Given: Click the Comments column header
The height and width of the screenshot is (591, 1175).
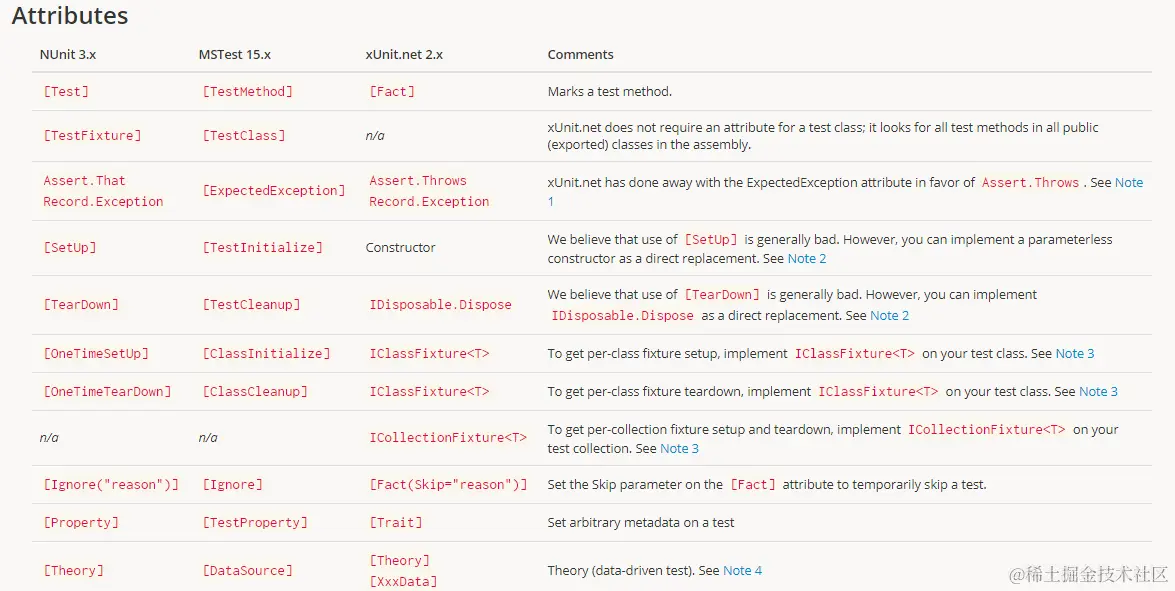Looking at the screenshot, I should pyautogui.click(x=580, y=55).
